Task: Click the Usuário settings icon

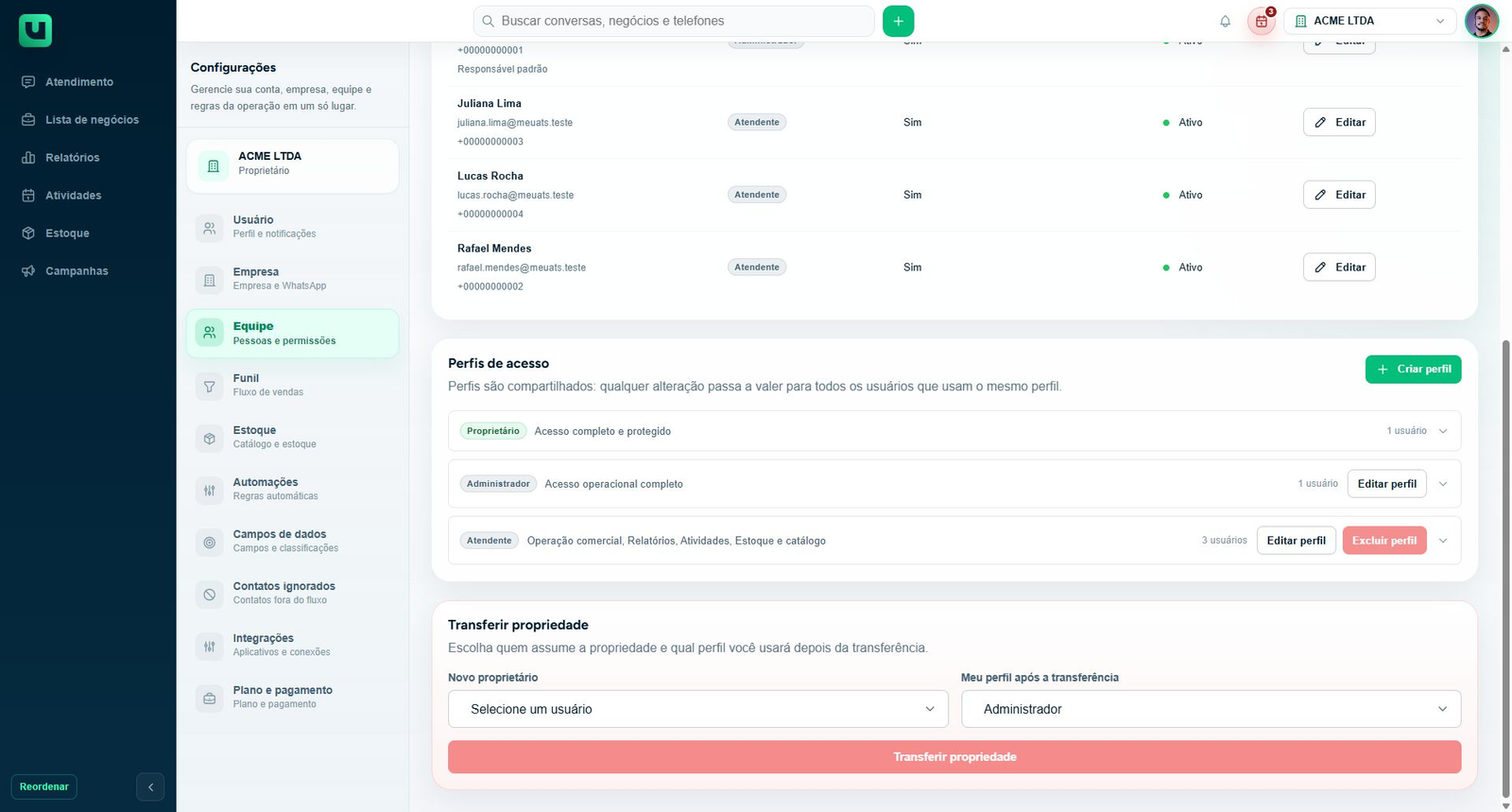Action: [210, 228]
